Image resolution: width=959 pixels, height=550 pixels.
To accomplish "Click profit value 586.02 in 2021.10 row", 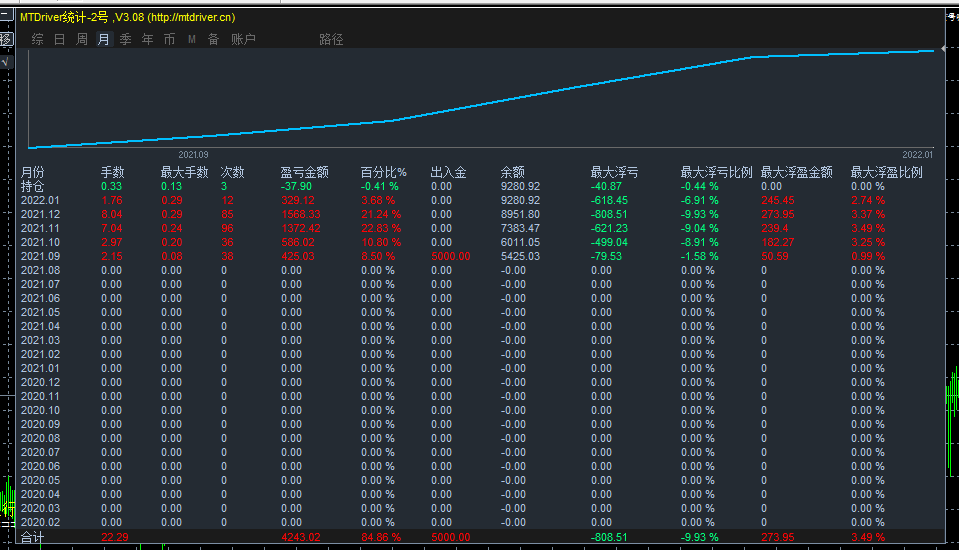I will click(x=298, y=242).
